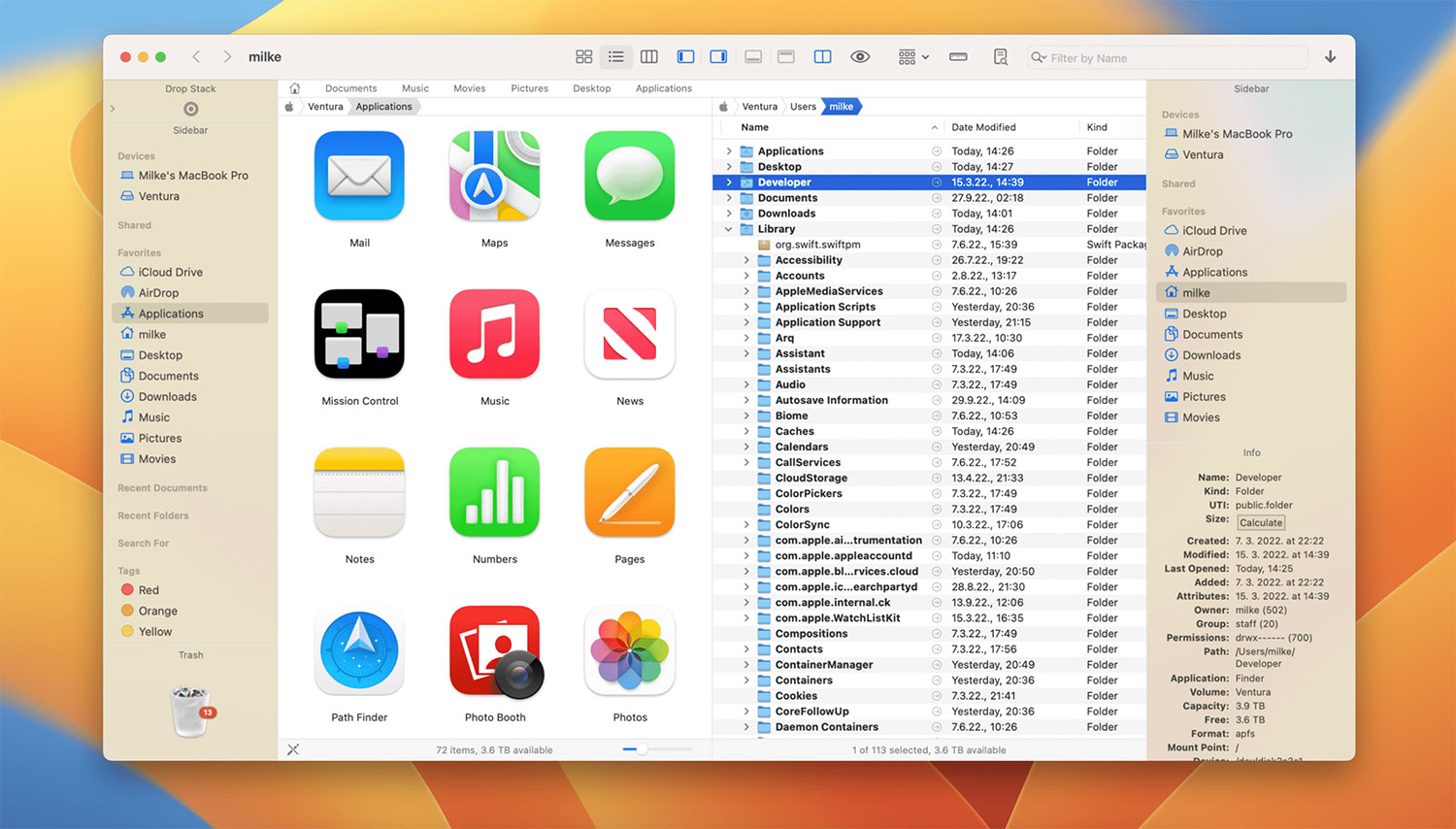Click the tools icon in bottom-left status bar
This screenshot has width=1456, height=829.
click(293, 749)
